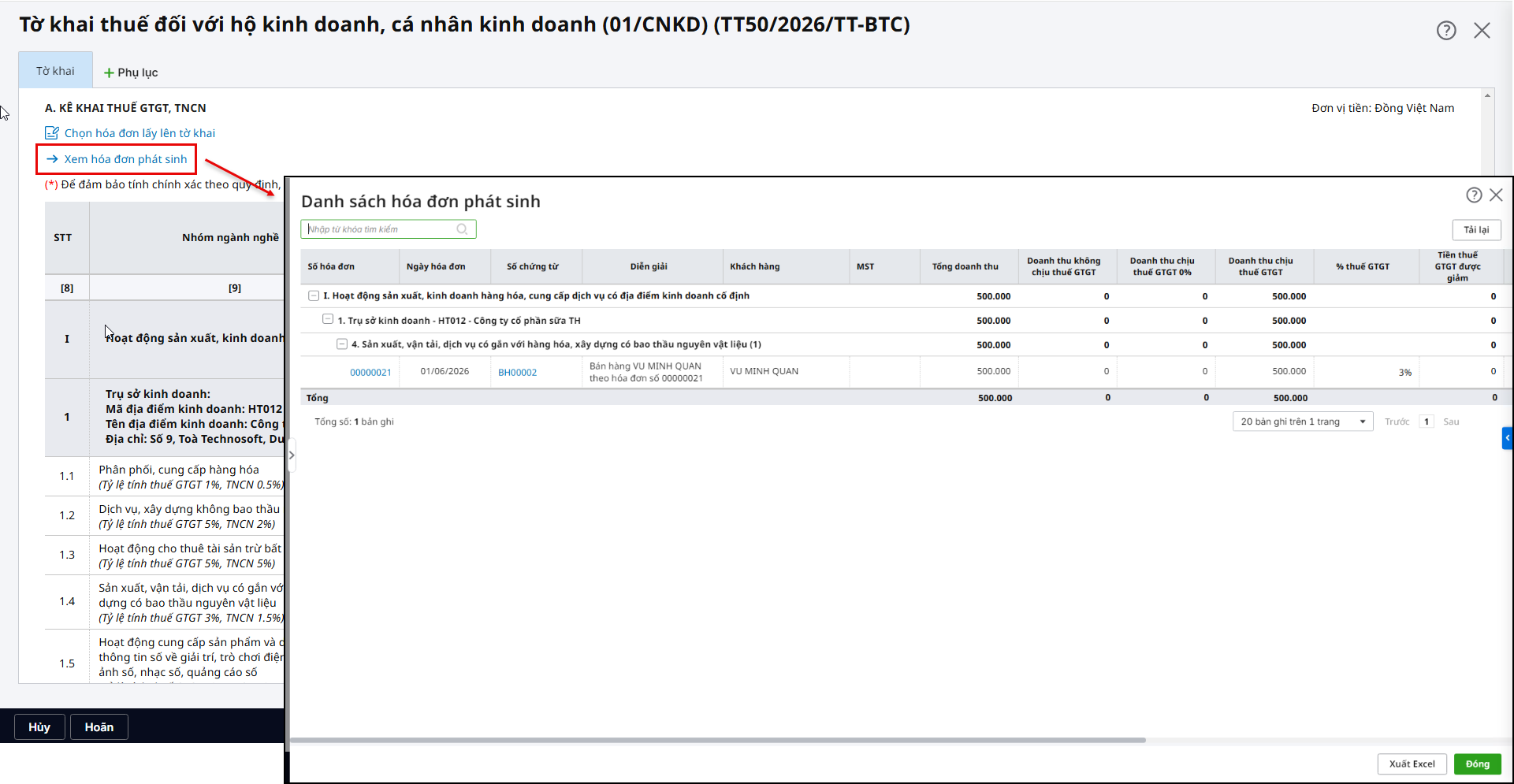Click the plus icon beside Phụ lục
This screenshot has width=1514, height=784.
109,72
